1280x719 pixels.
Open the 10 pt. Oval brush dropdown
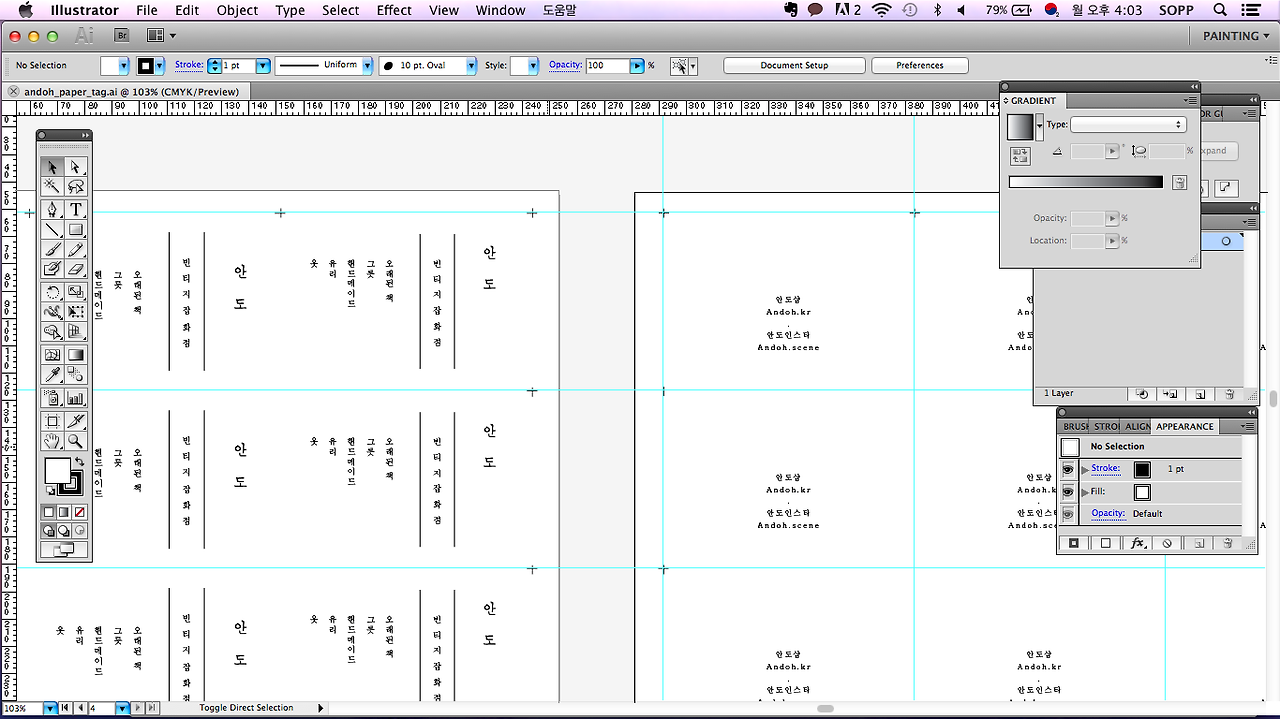pos(471,65)
